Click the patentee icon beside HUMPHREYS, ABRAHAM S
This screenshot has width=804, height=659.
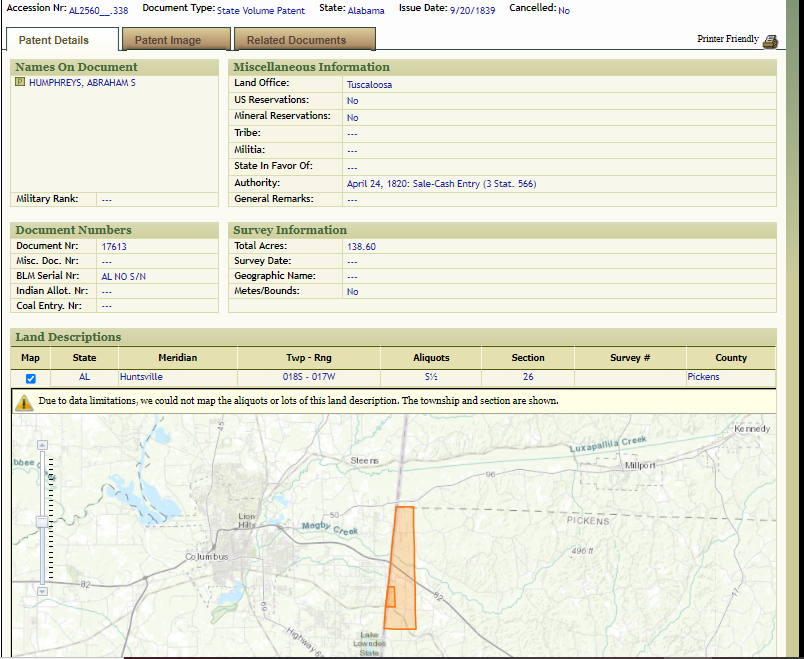[20, 83]
